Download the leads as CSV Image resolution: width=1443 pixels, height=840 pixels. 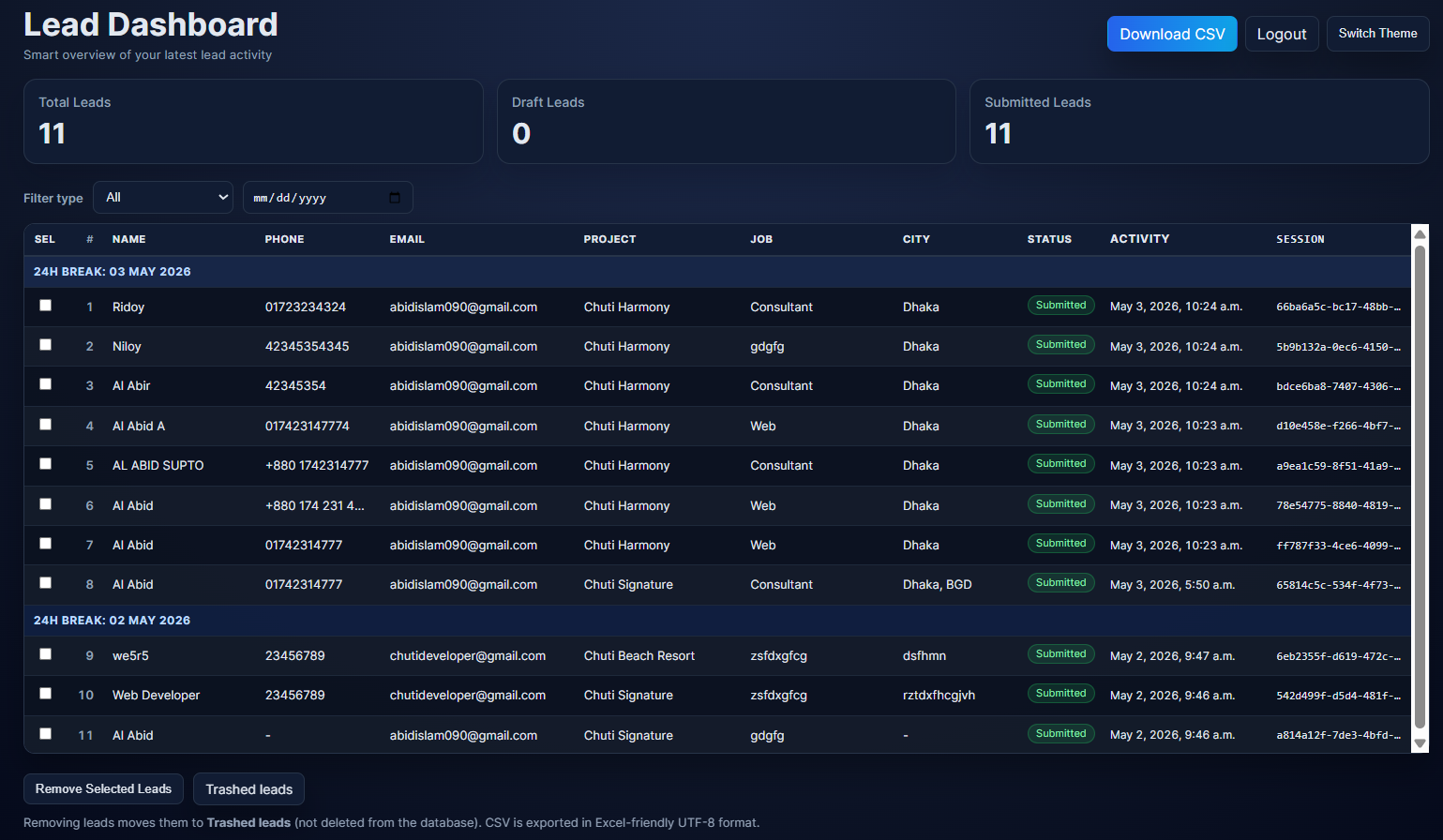tap(1172, 34)
